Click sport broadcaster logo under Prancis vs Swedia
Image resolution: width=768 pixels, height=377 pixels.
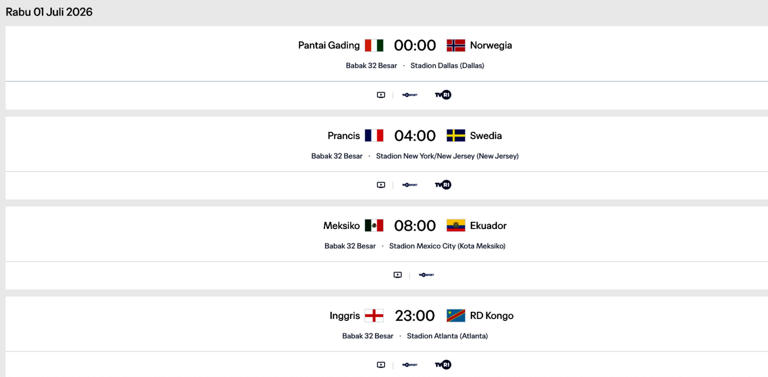pyautogui.click(x=409, y=185)
